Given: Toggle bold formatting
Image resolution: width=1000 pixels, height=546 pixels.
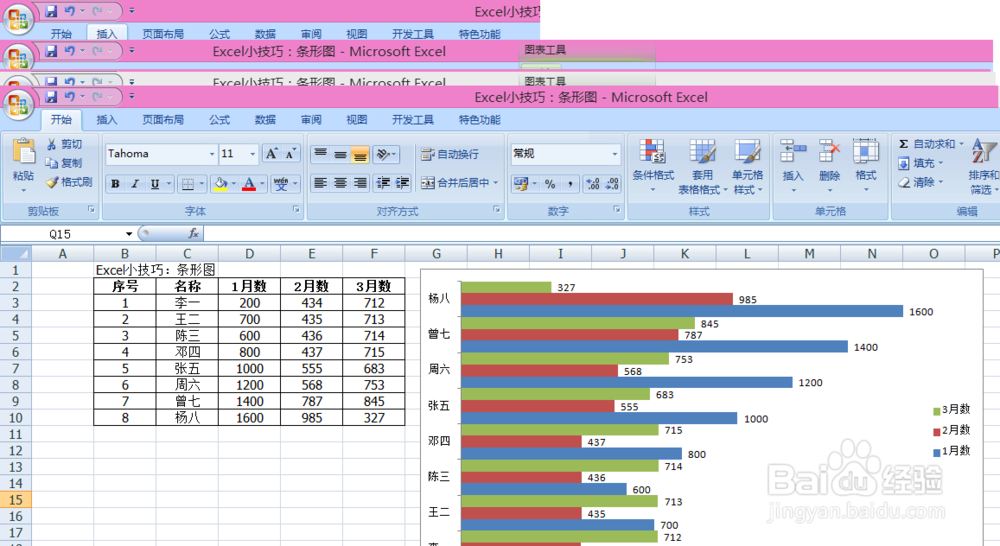Looking at the screenshot, I should click(115, 184).
